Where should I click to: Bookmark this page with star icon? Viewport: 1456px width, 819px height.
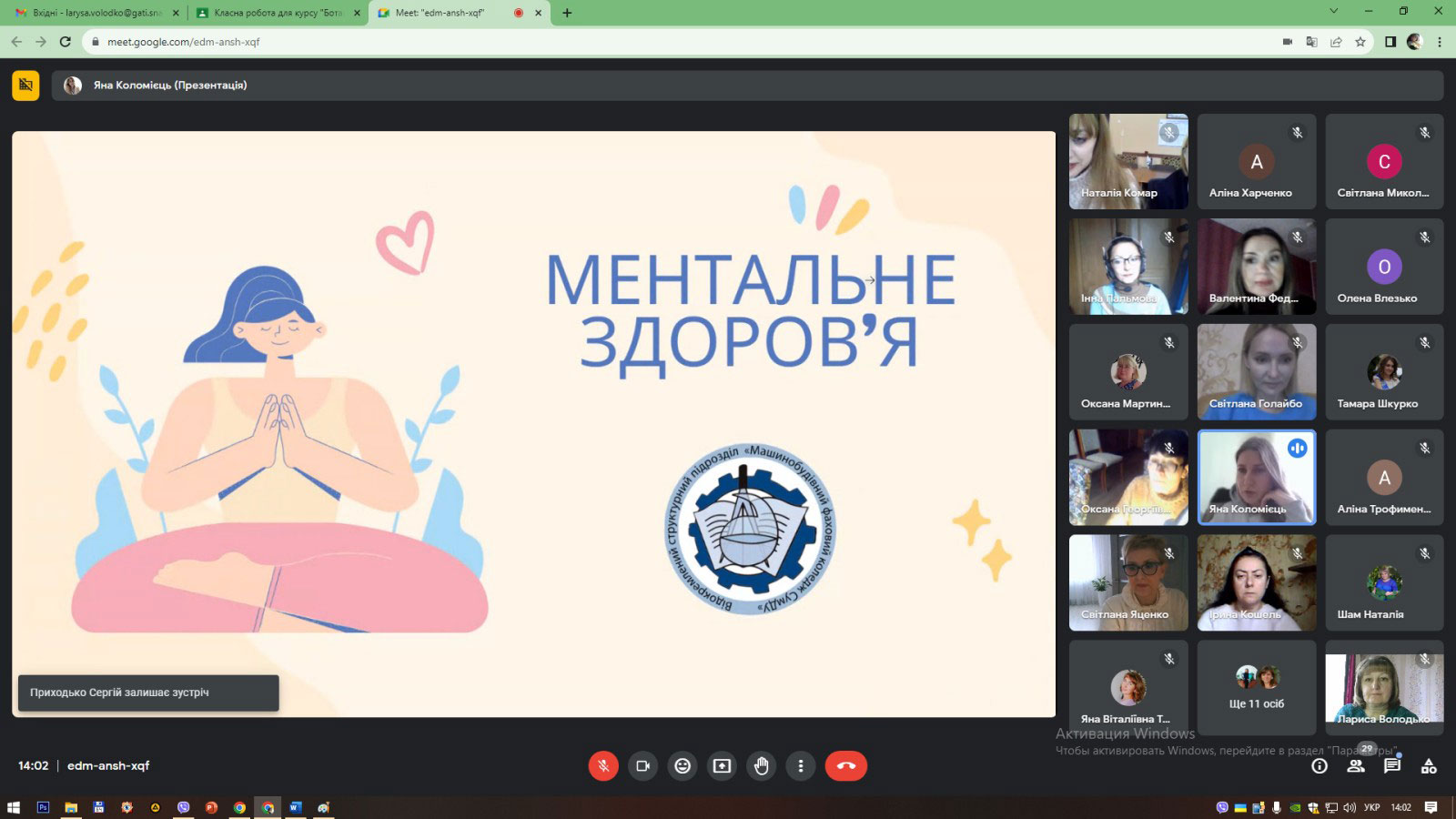pos(1360,42)
